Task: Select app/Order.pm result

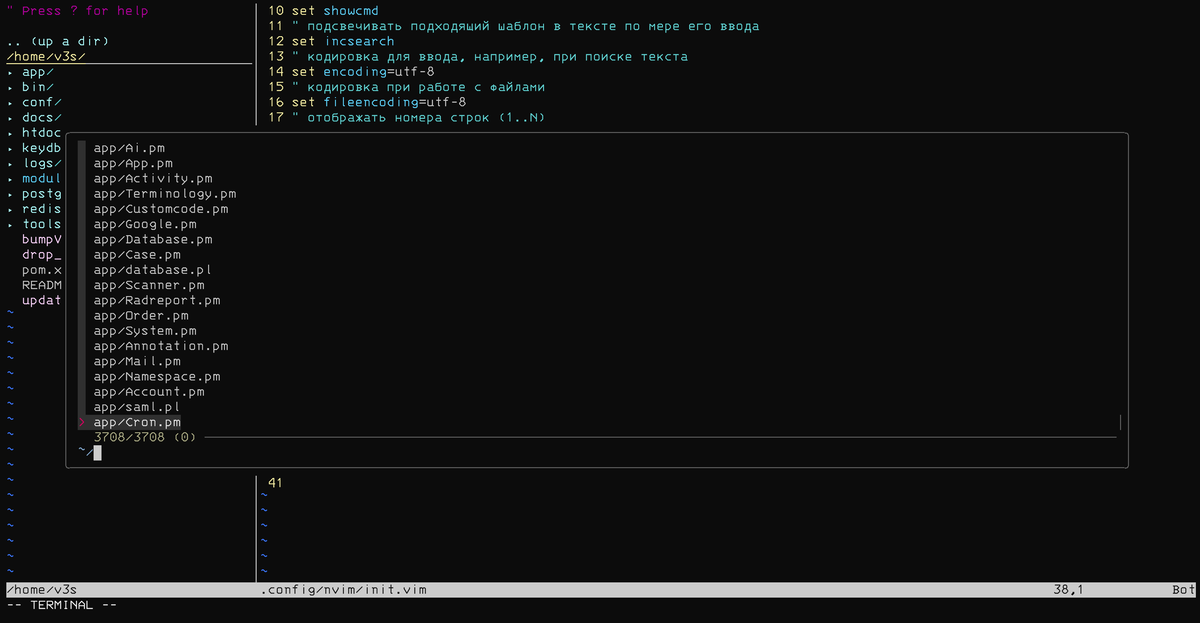Action: point(141,316)
